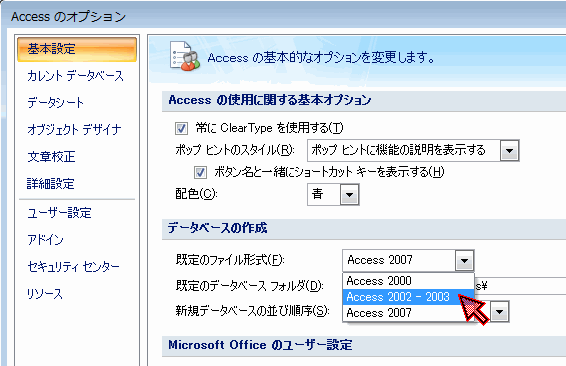566x366 pixels.
Task: Select リソース in the sidebar
Action: coord(45,294)
